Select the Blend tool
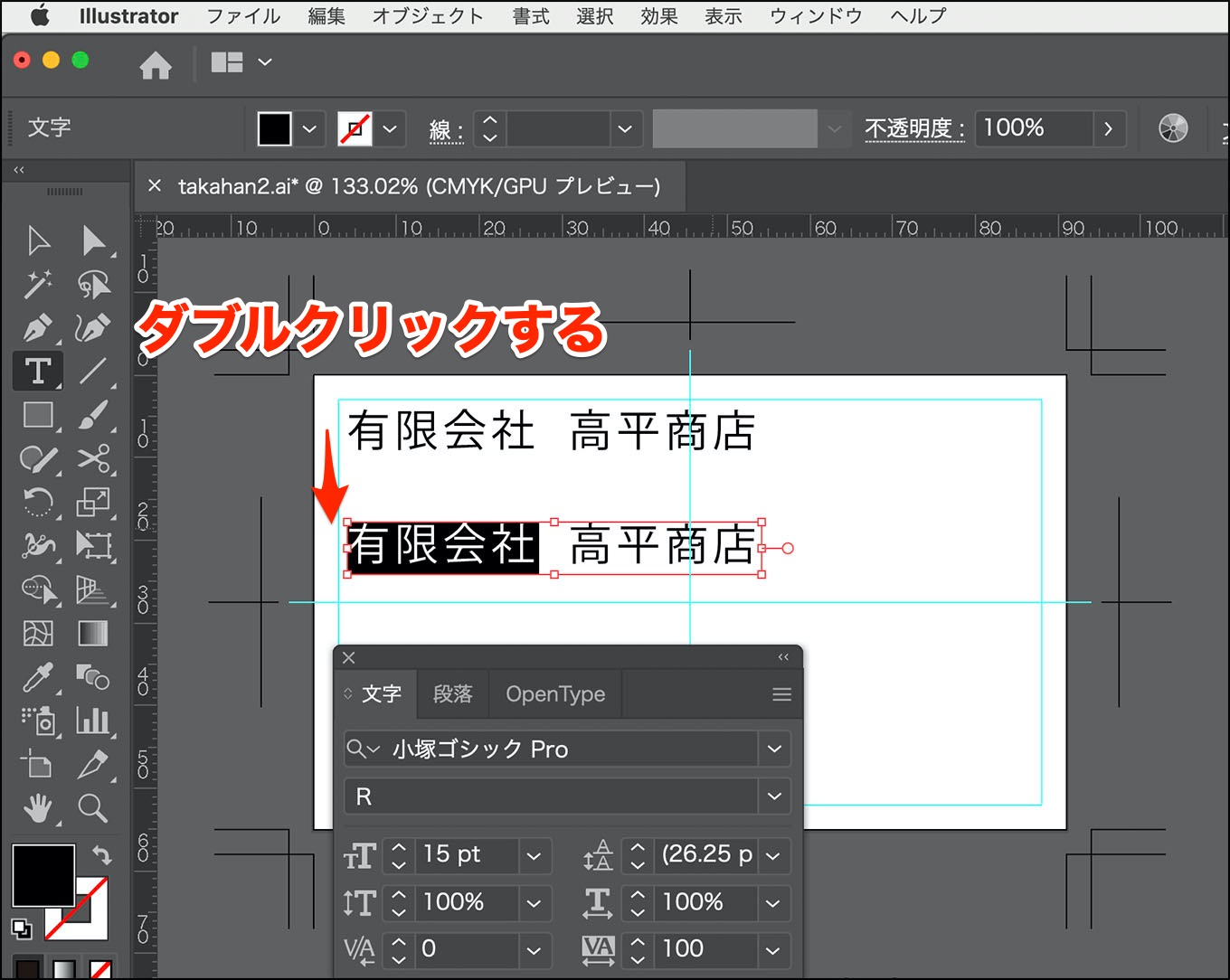The height and width of the screenshot is (980, 1230). 93,676
